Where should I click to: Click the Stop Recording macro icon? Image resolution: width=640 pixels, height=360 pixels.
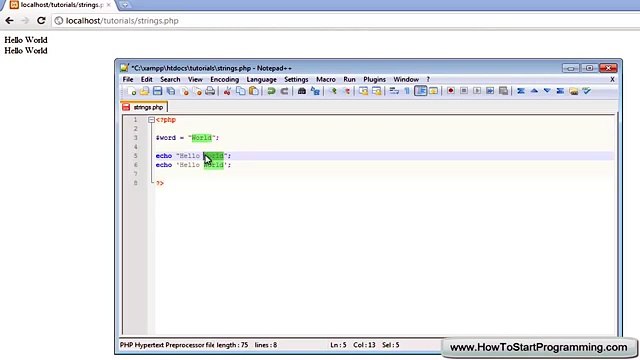pyautogui.click(x=464, y=91)
